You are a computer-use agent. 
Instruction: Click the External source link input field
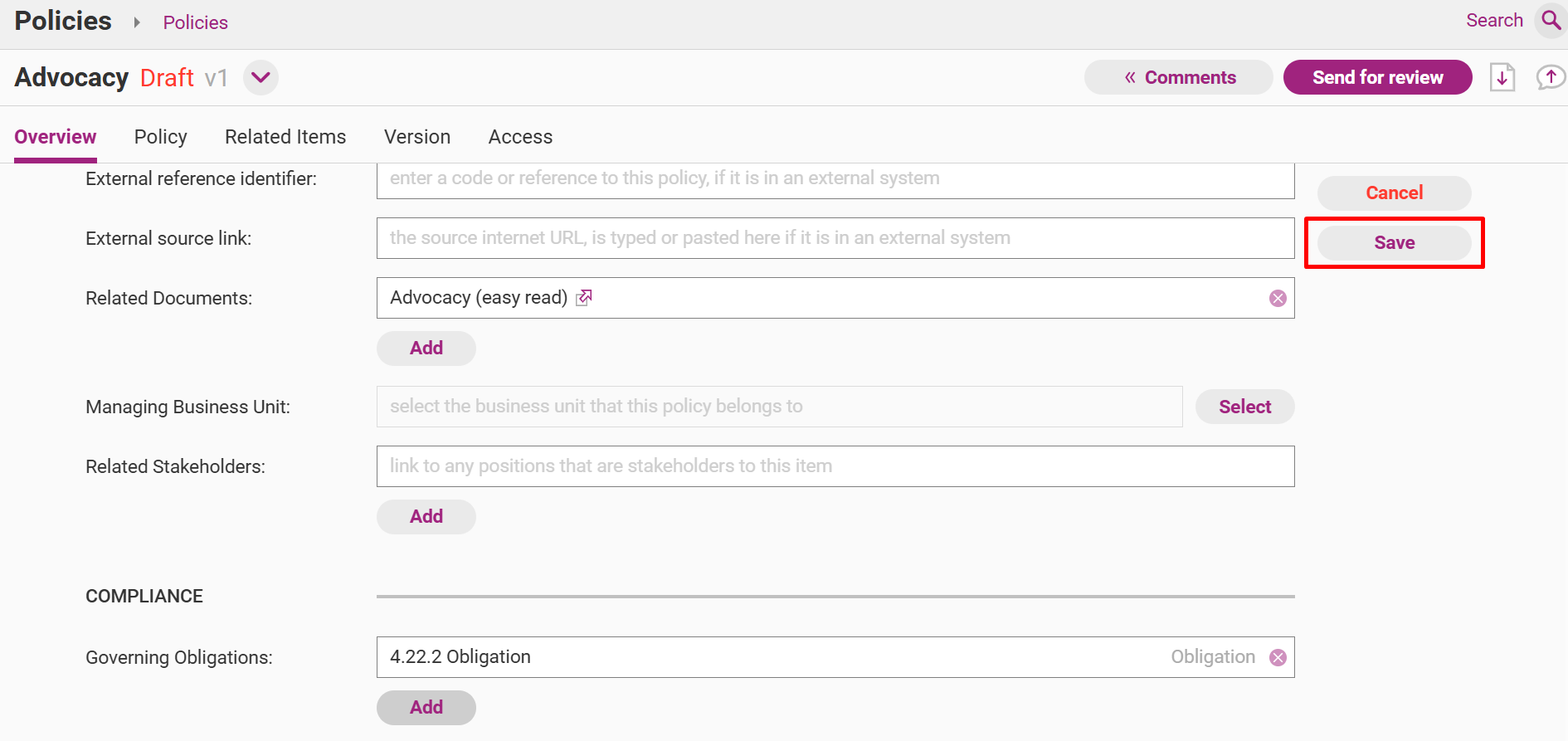click(x=835, y=238)
